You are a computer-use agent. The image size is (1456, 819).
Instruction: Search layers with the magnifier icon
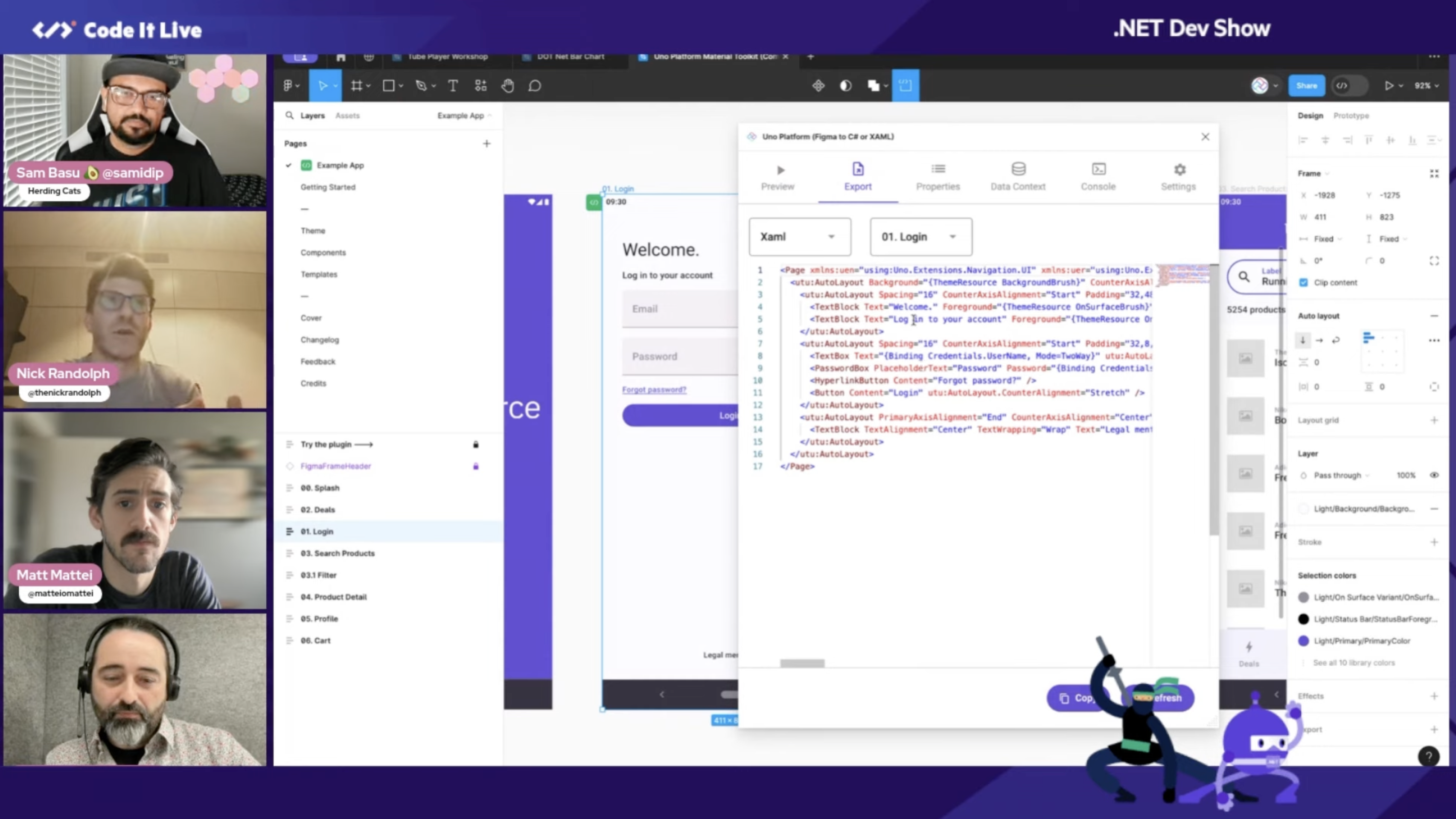pos(289,115)
